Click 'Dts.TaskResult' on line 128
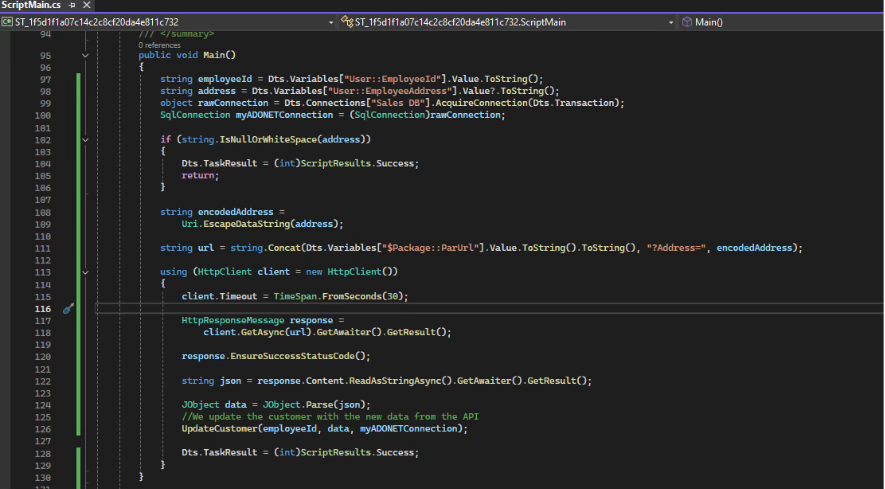 pyautogui.click(x=219, y=452)
